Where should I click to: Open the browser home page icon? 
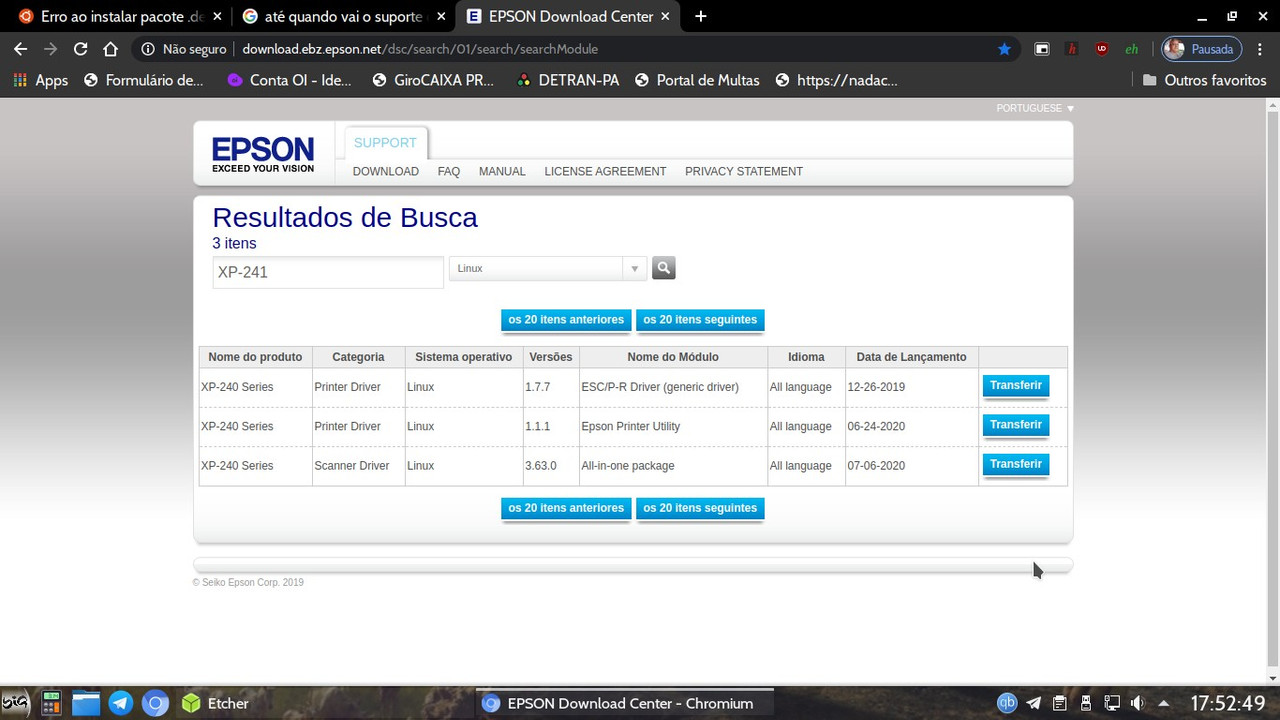[x=111, y=49]
